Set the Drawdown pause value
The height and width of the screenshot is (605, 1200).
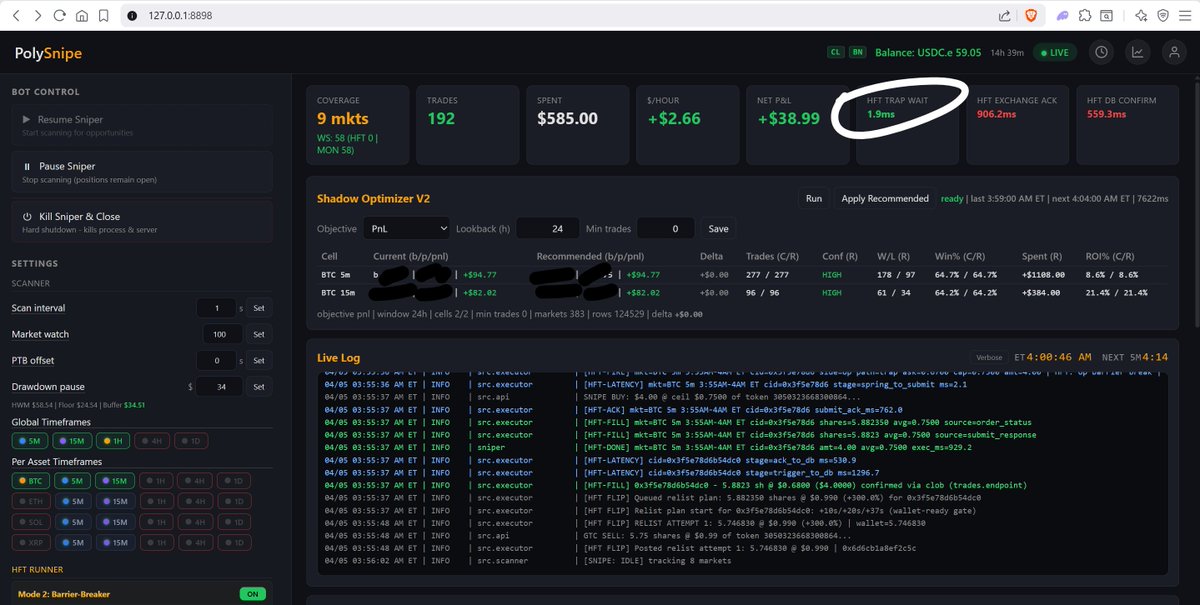(258, 387)
